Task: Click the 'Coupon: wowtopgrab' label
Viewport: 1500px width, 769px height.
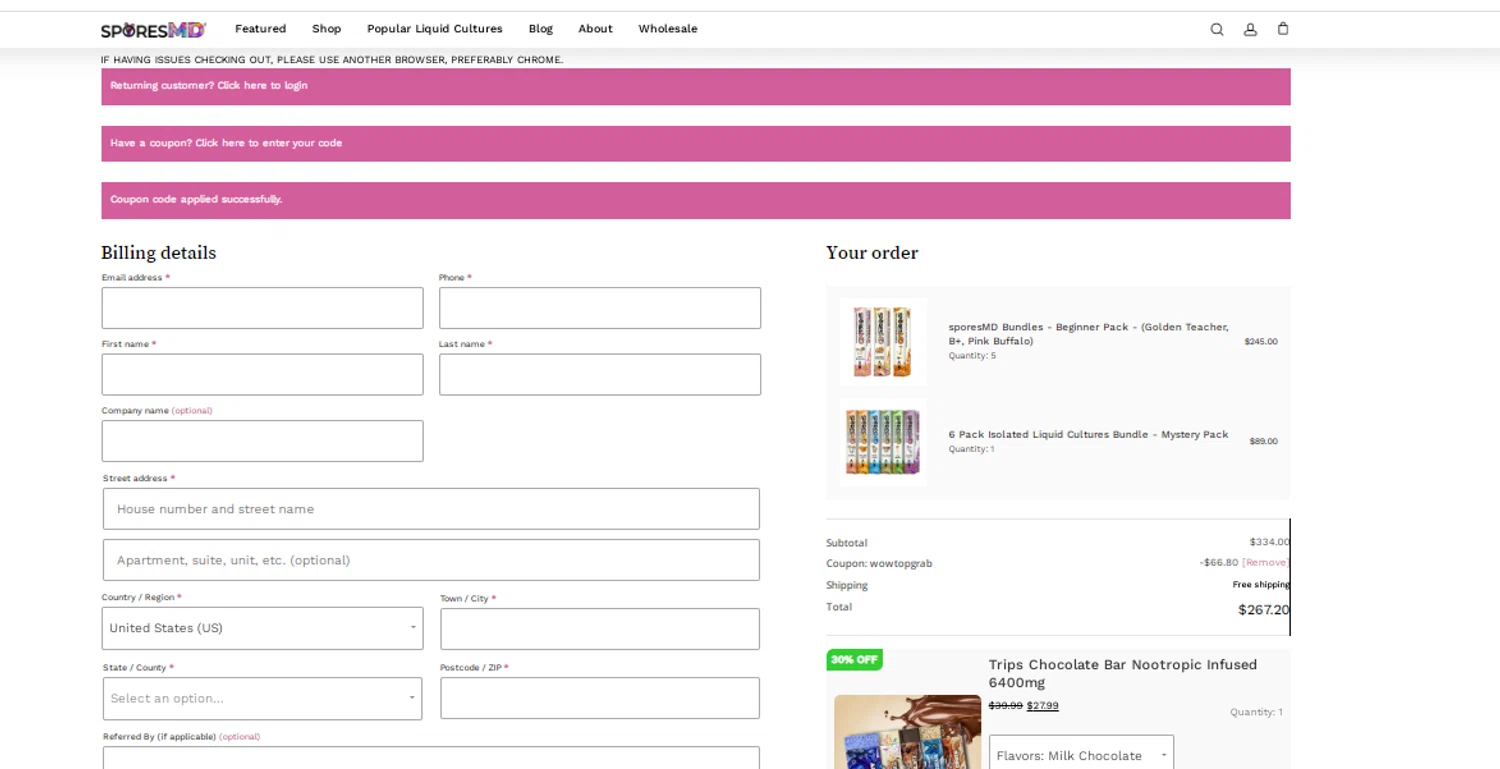Action: pos(879,563)
